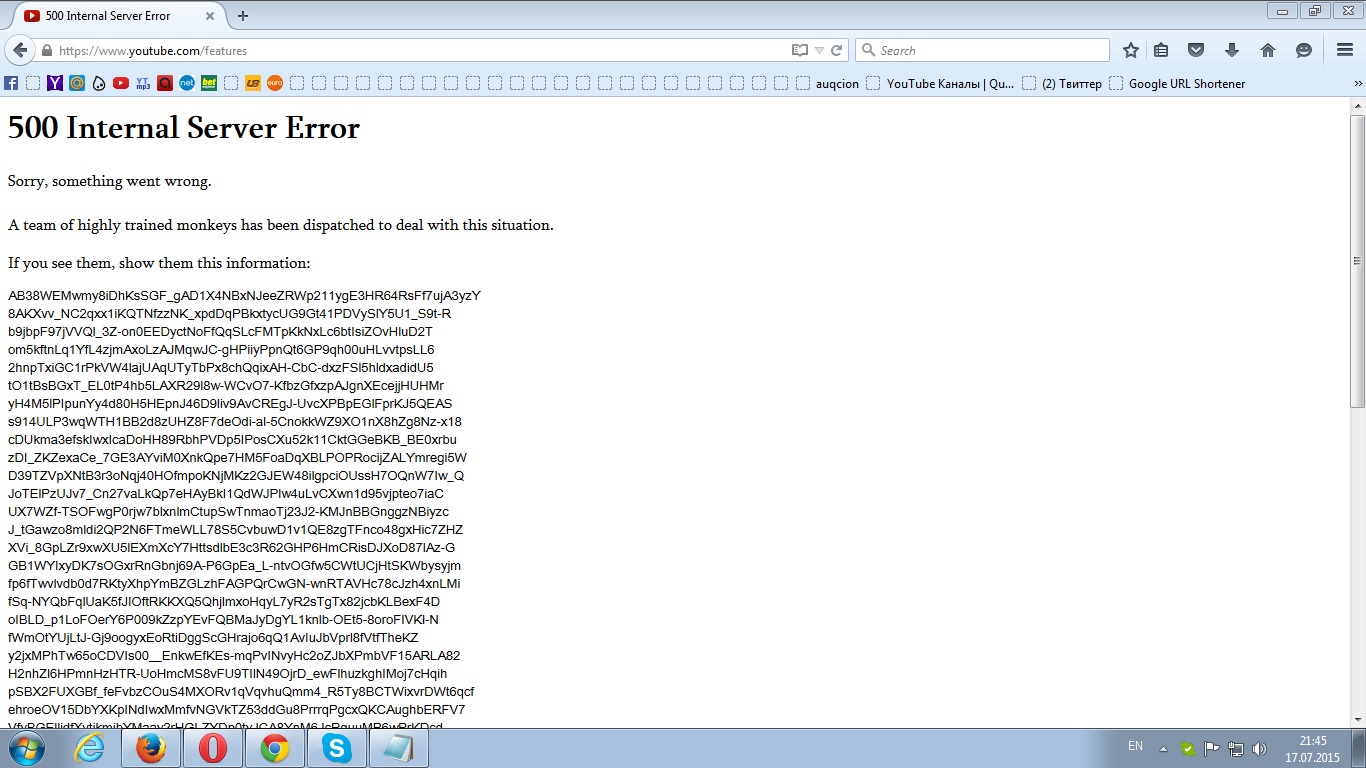This screenshot has width=1366, height=768.
Task: Open the network tray icon
Action: click(x=1236, y=748)
